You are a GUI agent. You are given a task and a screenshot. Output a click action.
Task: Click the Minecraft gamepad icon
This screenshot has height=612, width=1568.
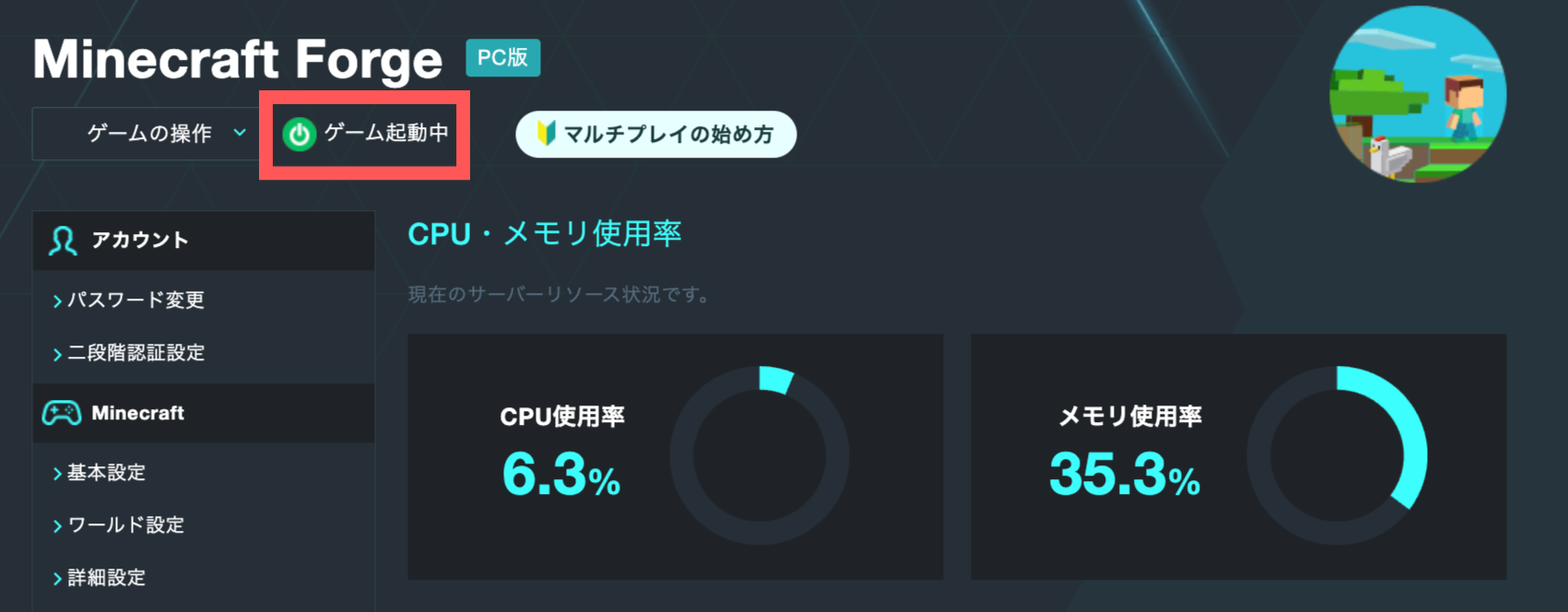[62, 413]
